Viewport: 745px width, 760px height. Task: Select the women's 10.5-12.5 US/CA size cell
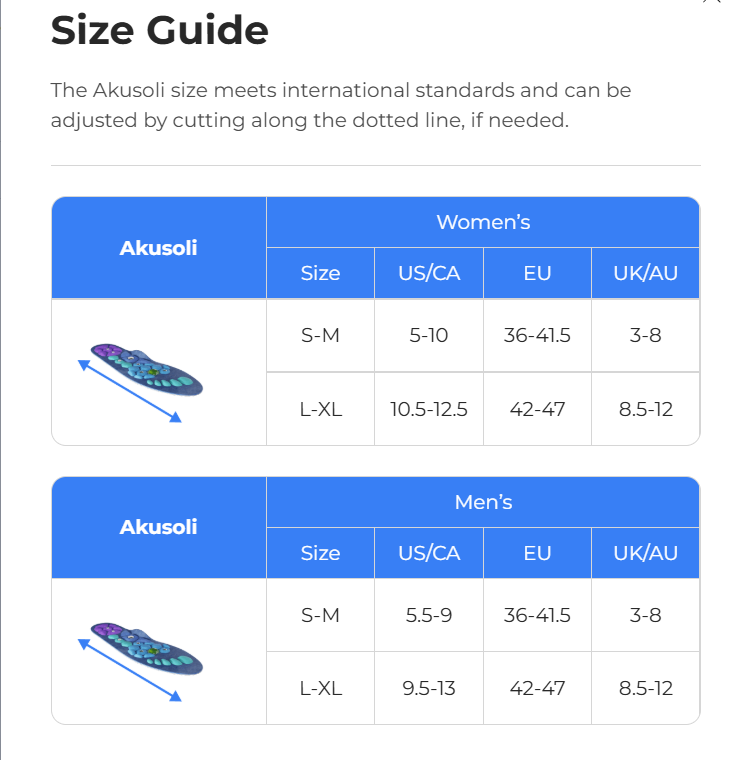point(429,408)
